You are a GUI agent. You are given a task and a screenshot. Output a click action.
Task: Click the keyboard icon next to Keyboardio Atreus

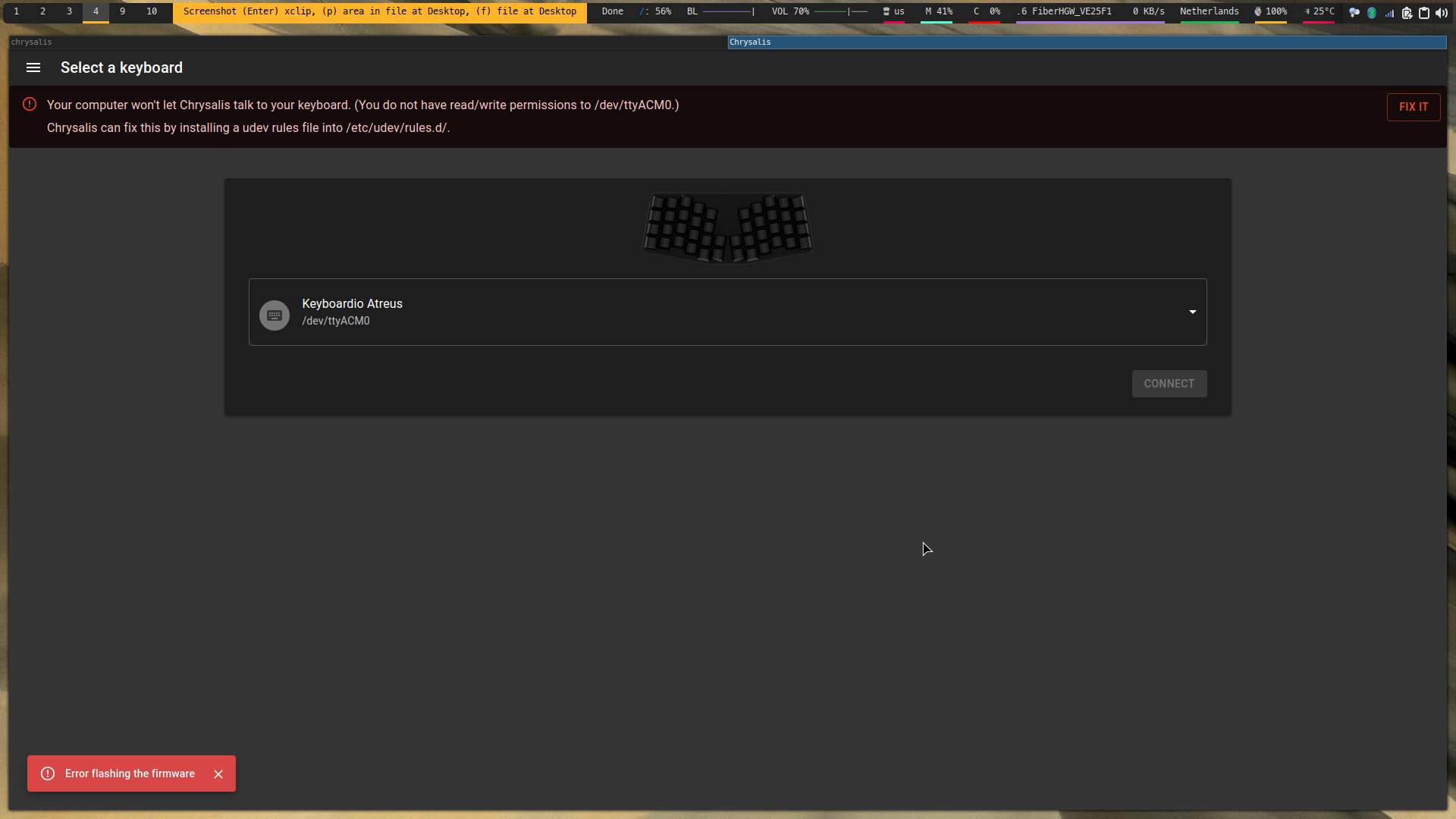click(275, 315)
